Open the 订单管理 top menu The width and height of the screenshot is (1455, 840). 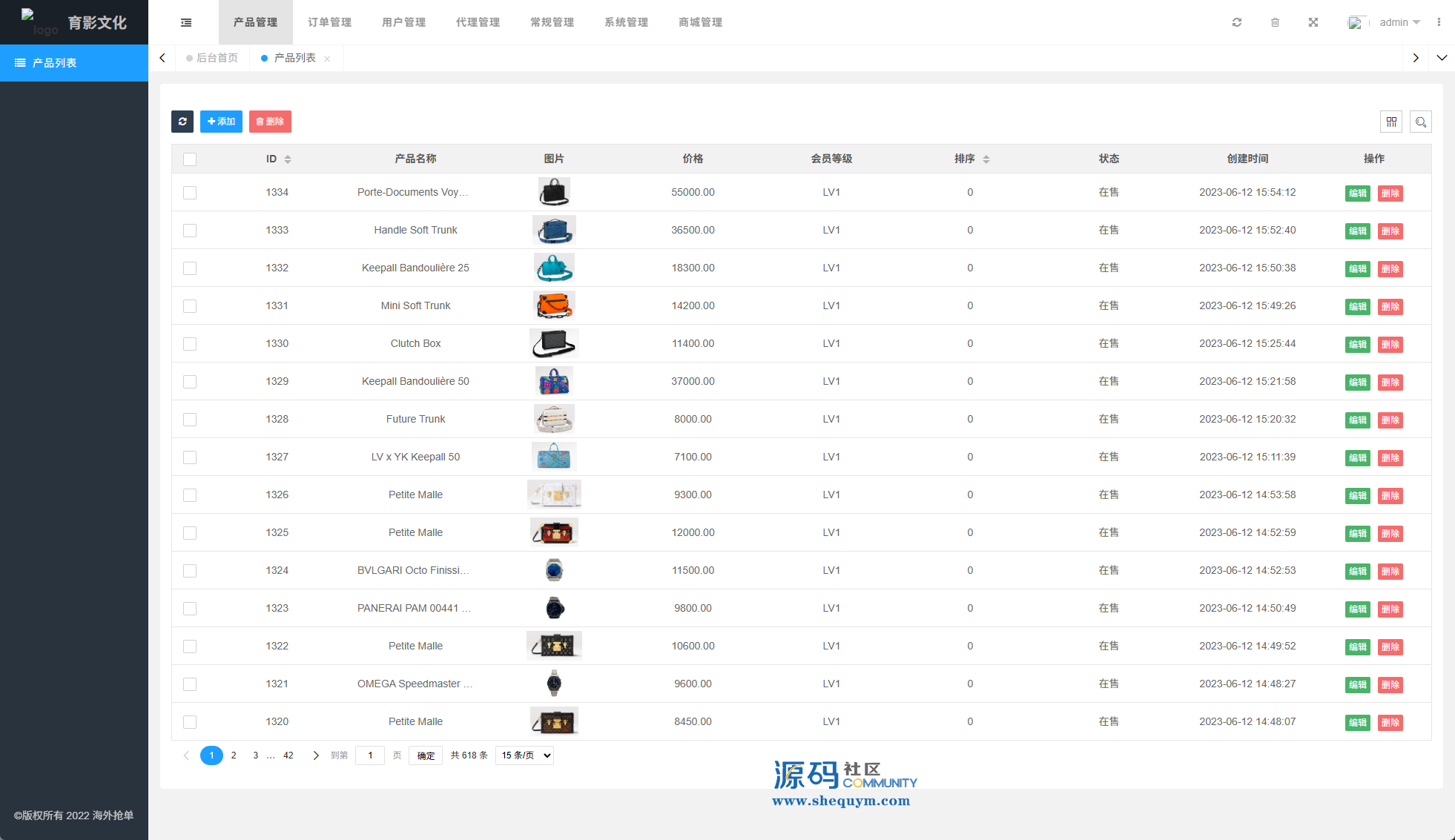point(329,22)
